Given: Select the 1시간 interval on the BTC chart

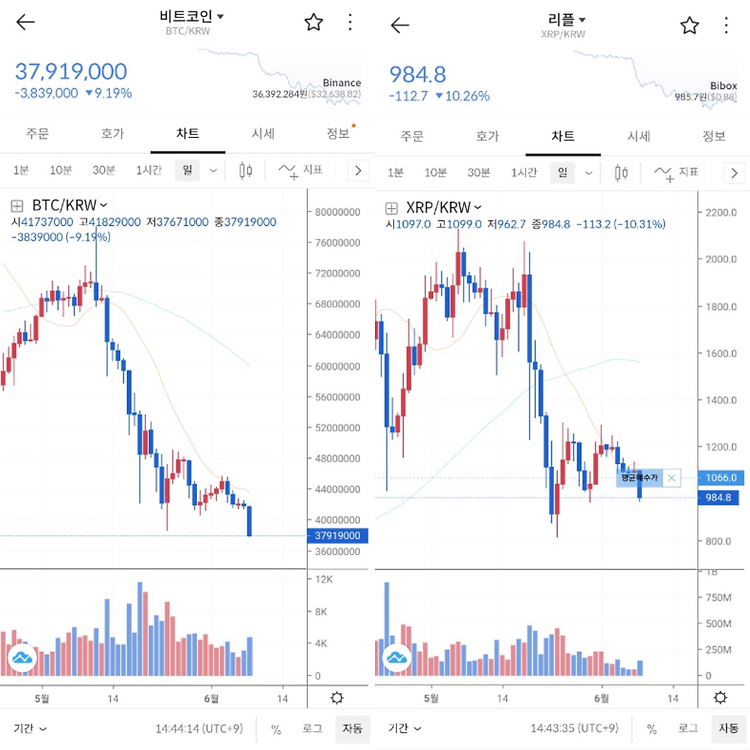Looking at the screenshot, I should pos(149,170).
